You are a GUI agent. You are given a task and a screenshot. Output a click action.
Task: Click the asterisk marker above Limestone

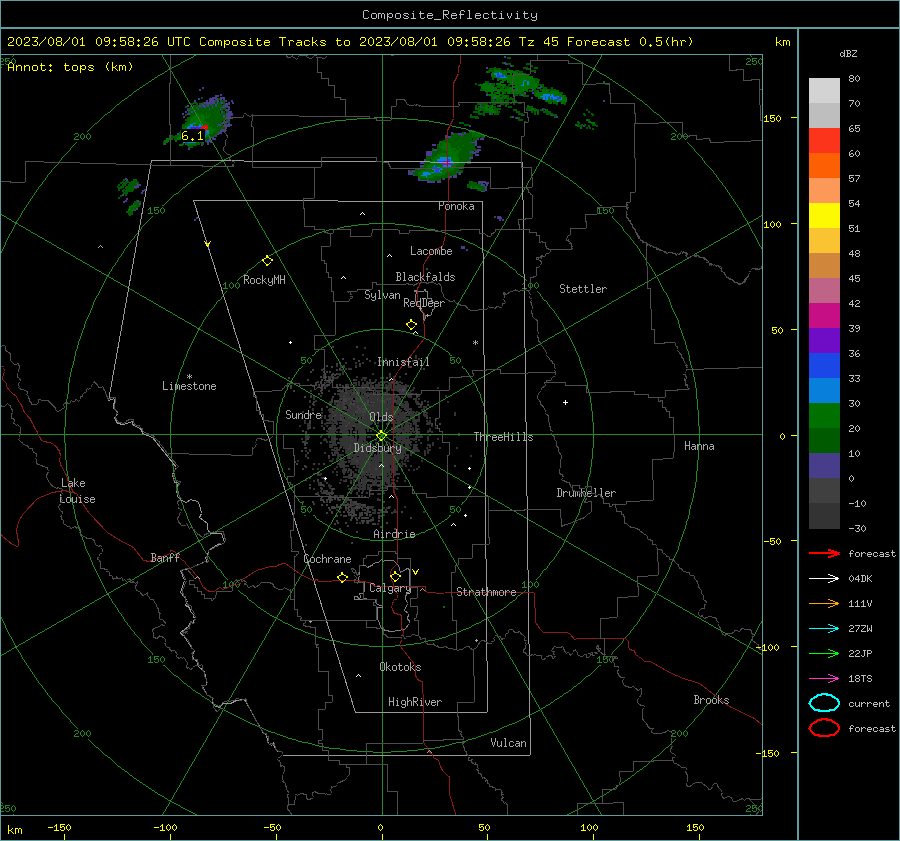click(189, 377)
